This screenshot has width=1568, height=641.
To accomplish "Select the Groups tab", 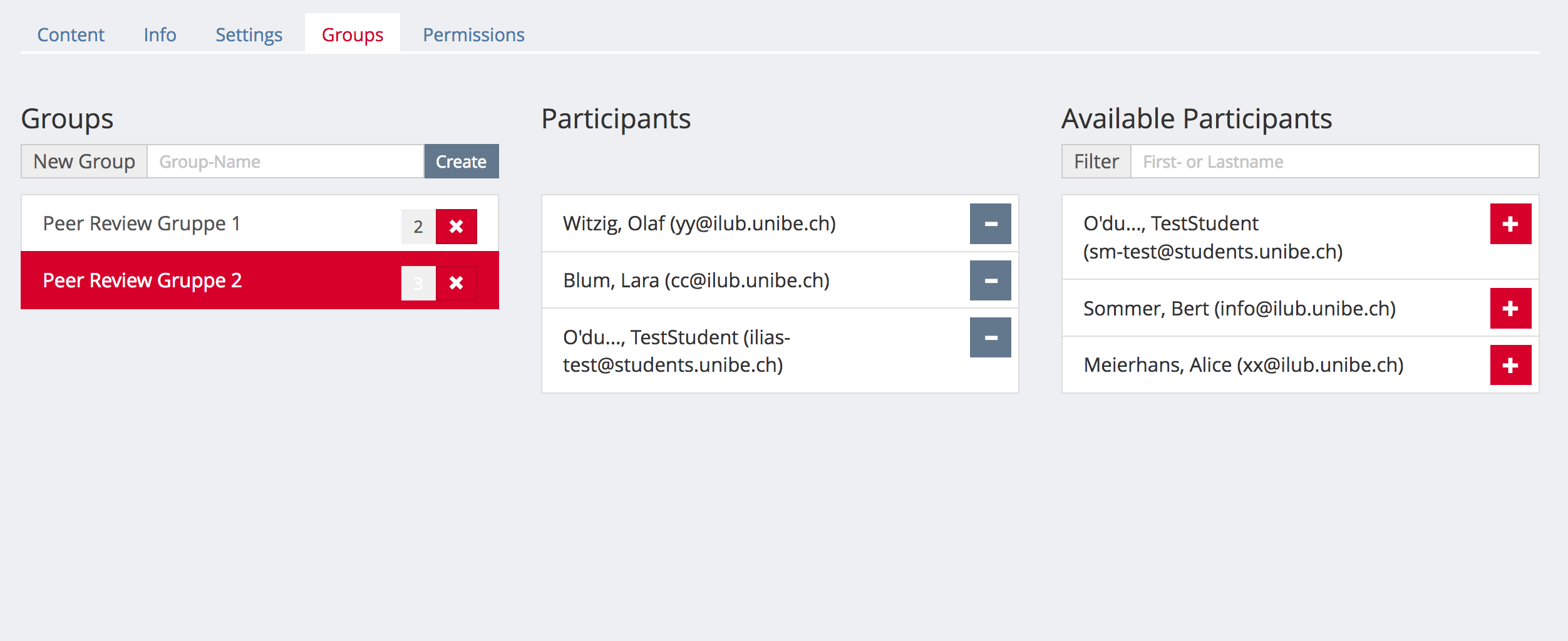I will click(353, 34).
